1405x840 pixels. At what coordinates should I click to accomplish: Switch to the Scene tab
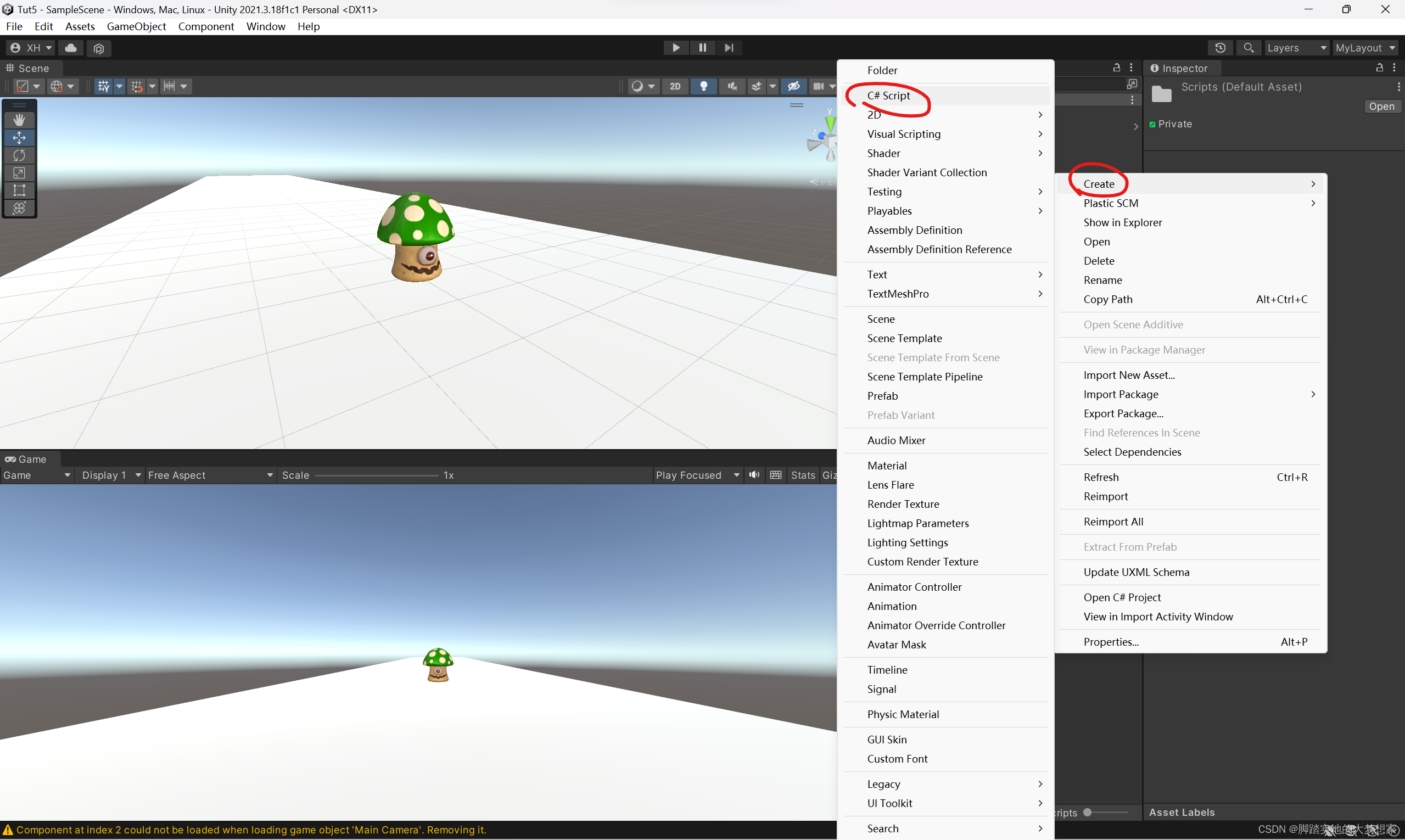[29, 68]
